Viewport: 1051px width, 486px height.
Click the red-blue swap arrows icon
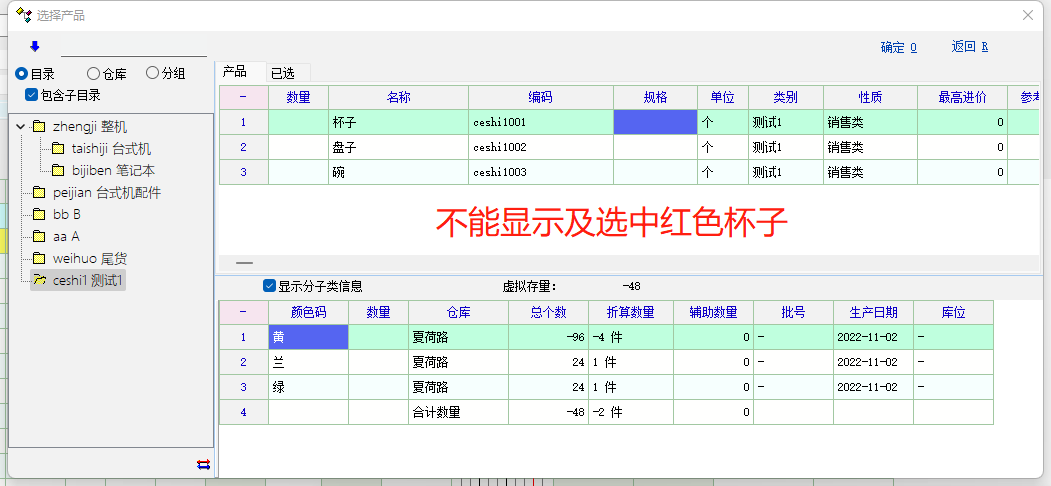click(x=204, y=463)
